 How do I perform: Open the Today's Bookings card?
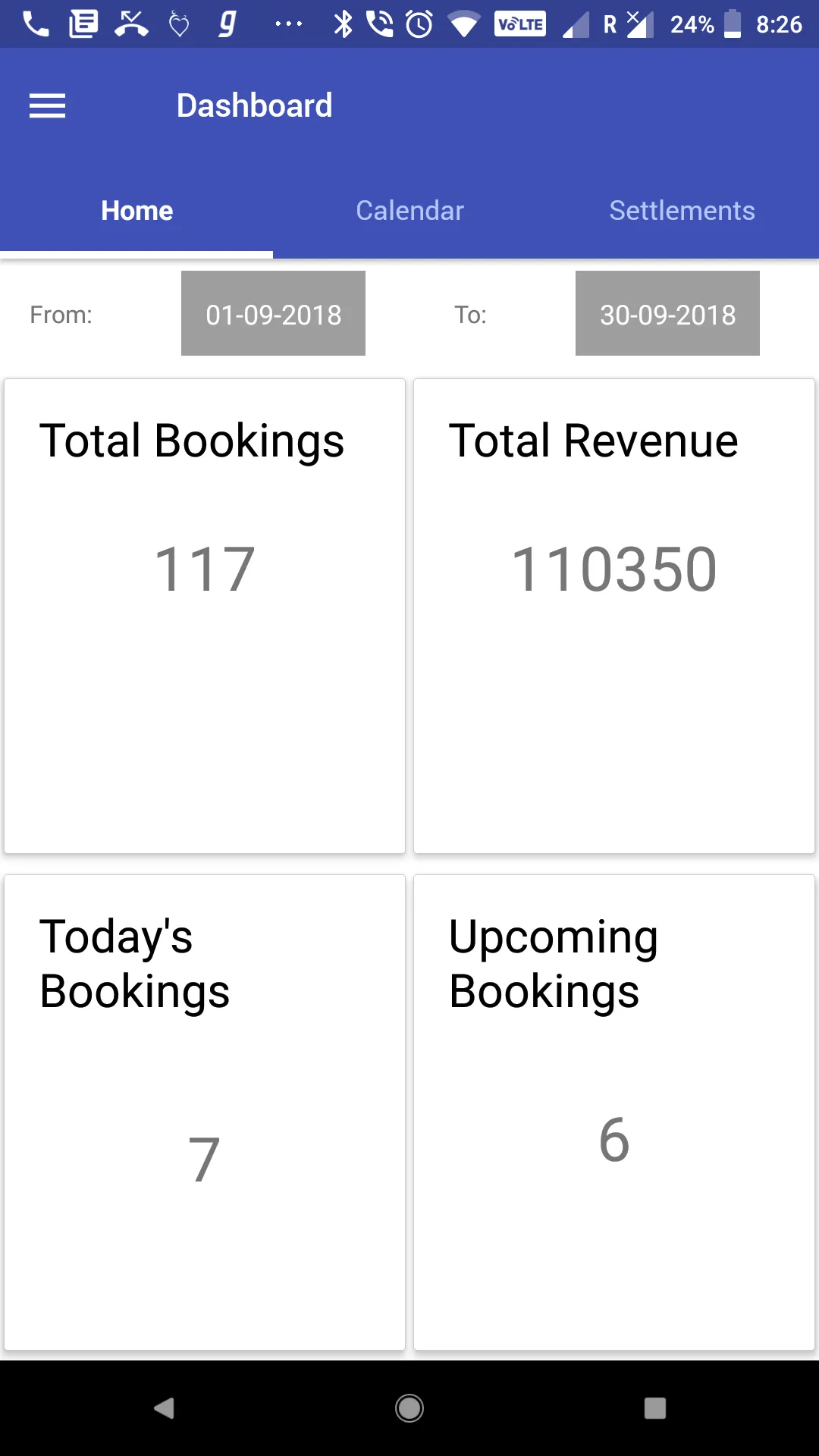205,1112
